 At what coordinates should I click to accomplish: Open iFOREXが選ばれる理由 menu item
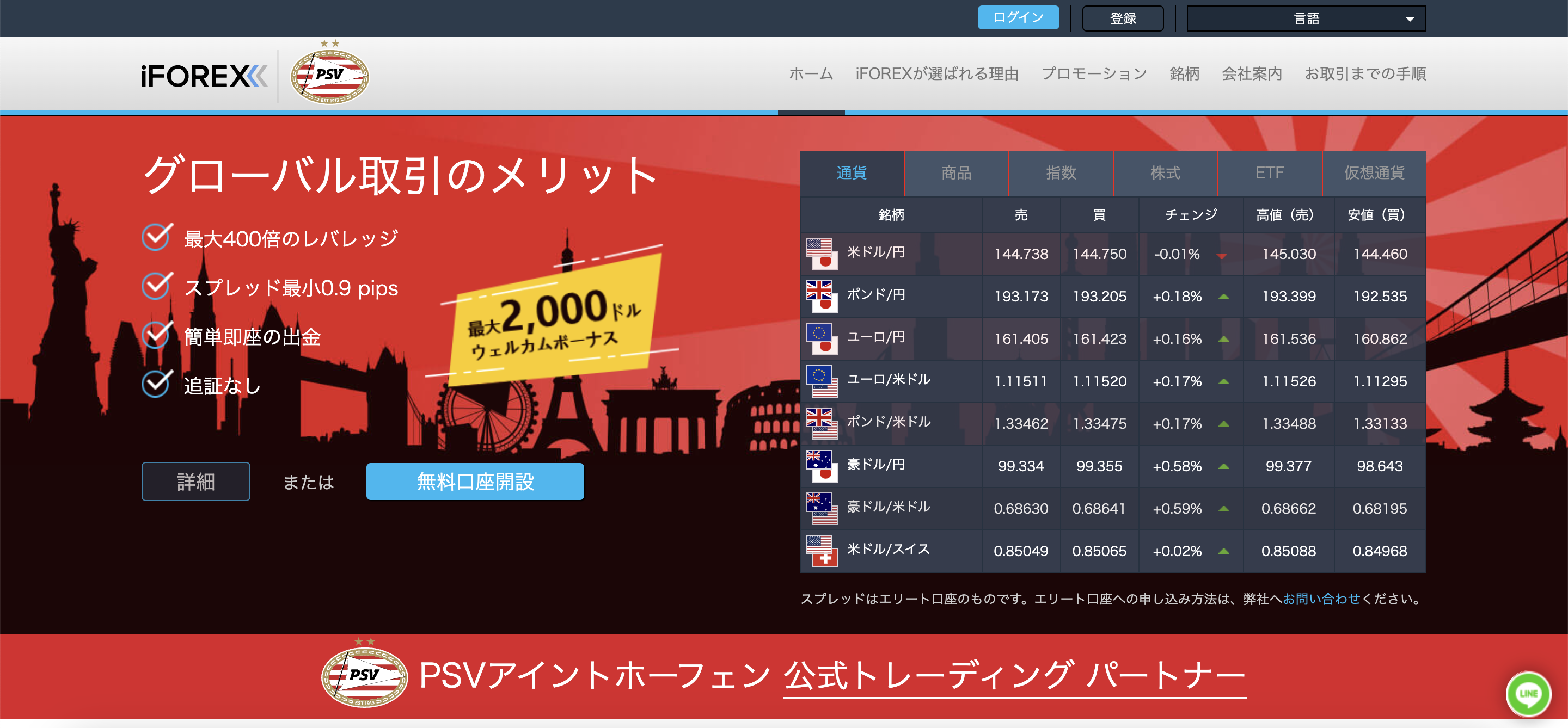937,73
